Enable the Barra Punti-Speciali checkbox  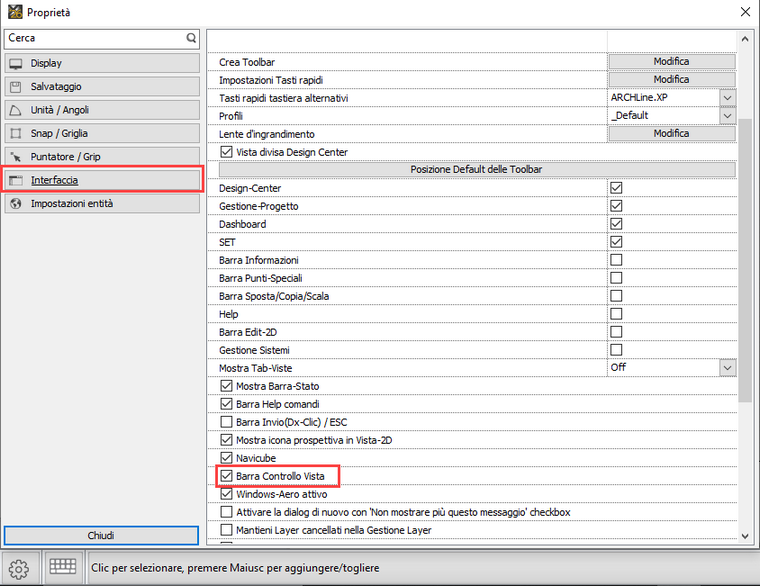point(616,278)
